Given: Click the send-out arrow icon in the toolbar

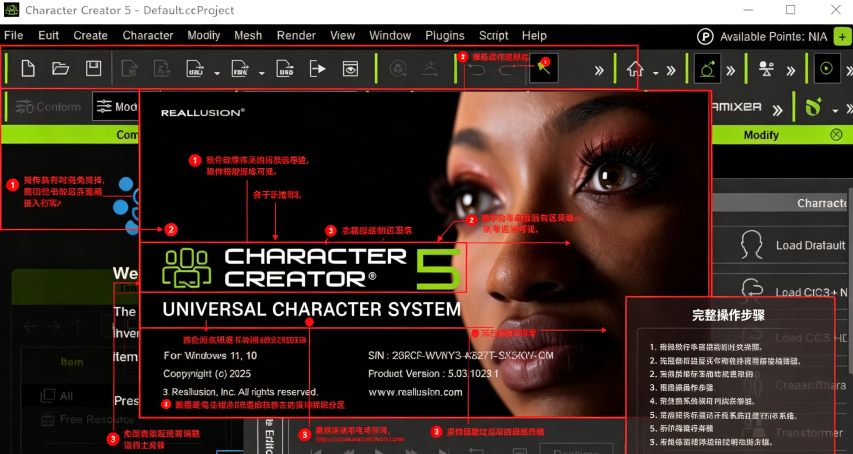Looking at the screenshot, I should coord(318,69).
